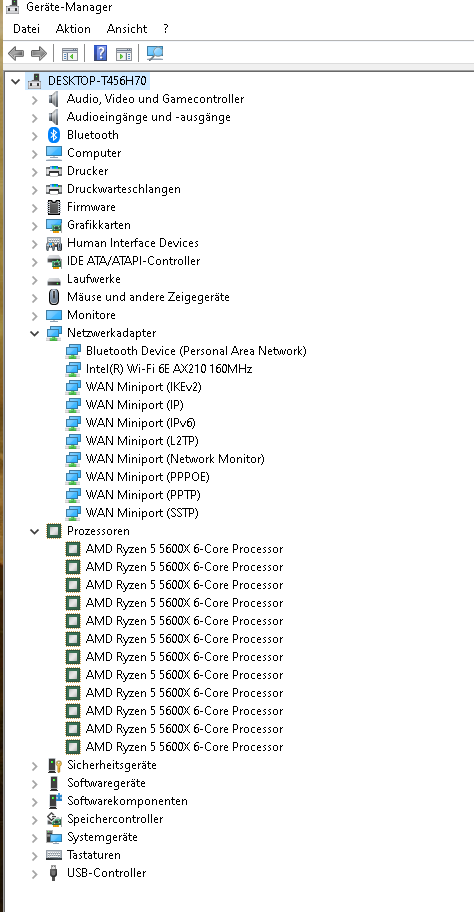Click the forward arrow toolbar icon

38,54
